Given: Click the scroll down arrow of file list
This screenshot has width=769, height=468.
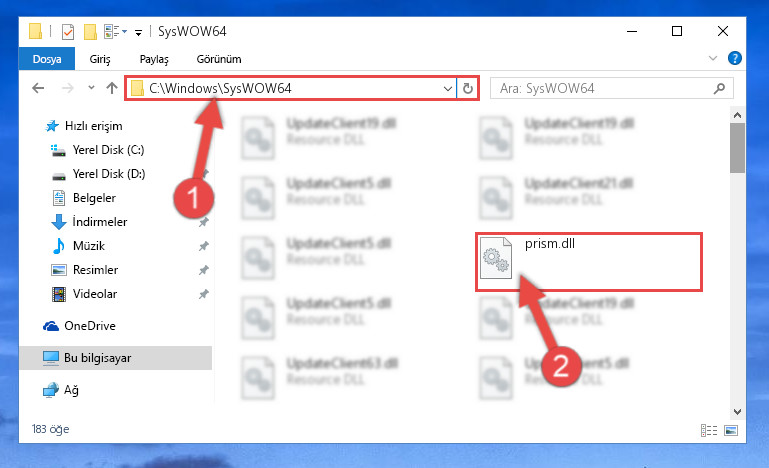Looking at the screenshot, I should point(737,412).
